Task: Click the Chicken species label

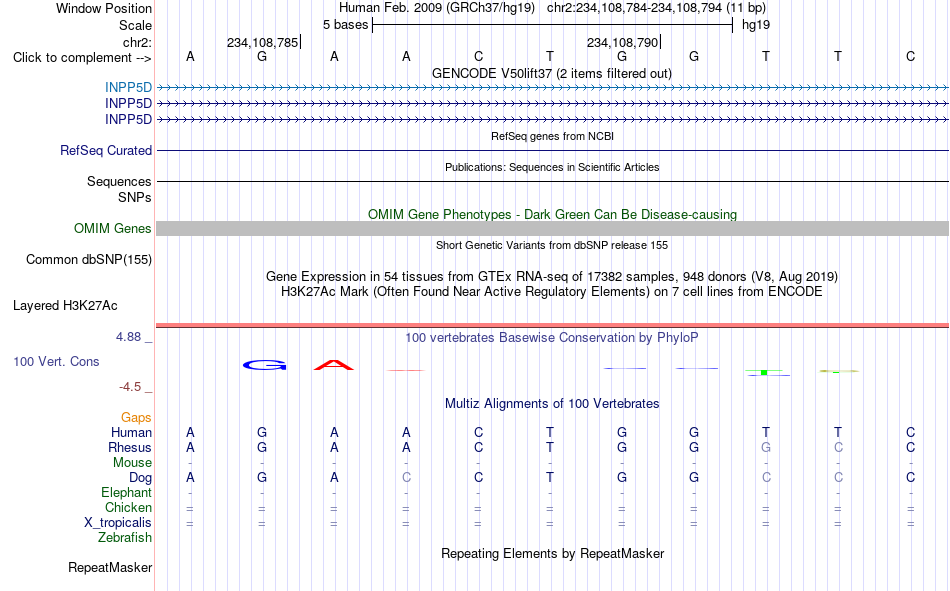Action: click(128, 507)
